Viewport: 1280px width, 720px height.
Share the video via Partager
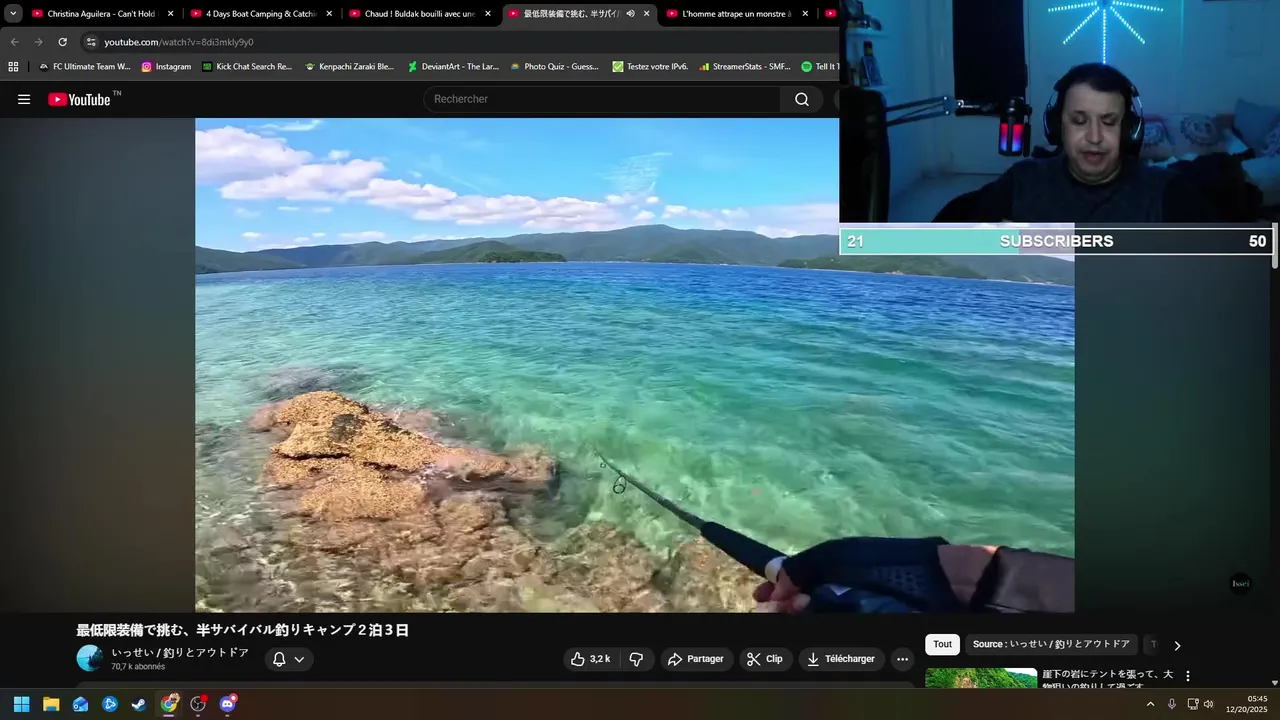tap(695, 659)
